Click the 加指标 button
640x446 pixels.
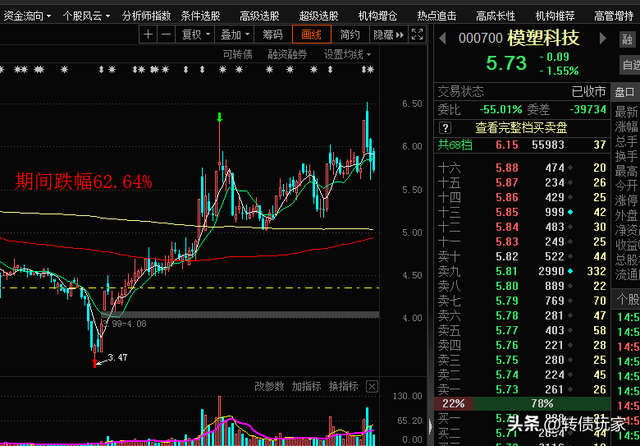306,386
